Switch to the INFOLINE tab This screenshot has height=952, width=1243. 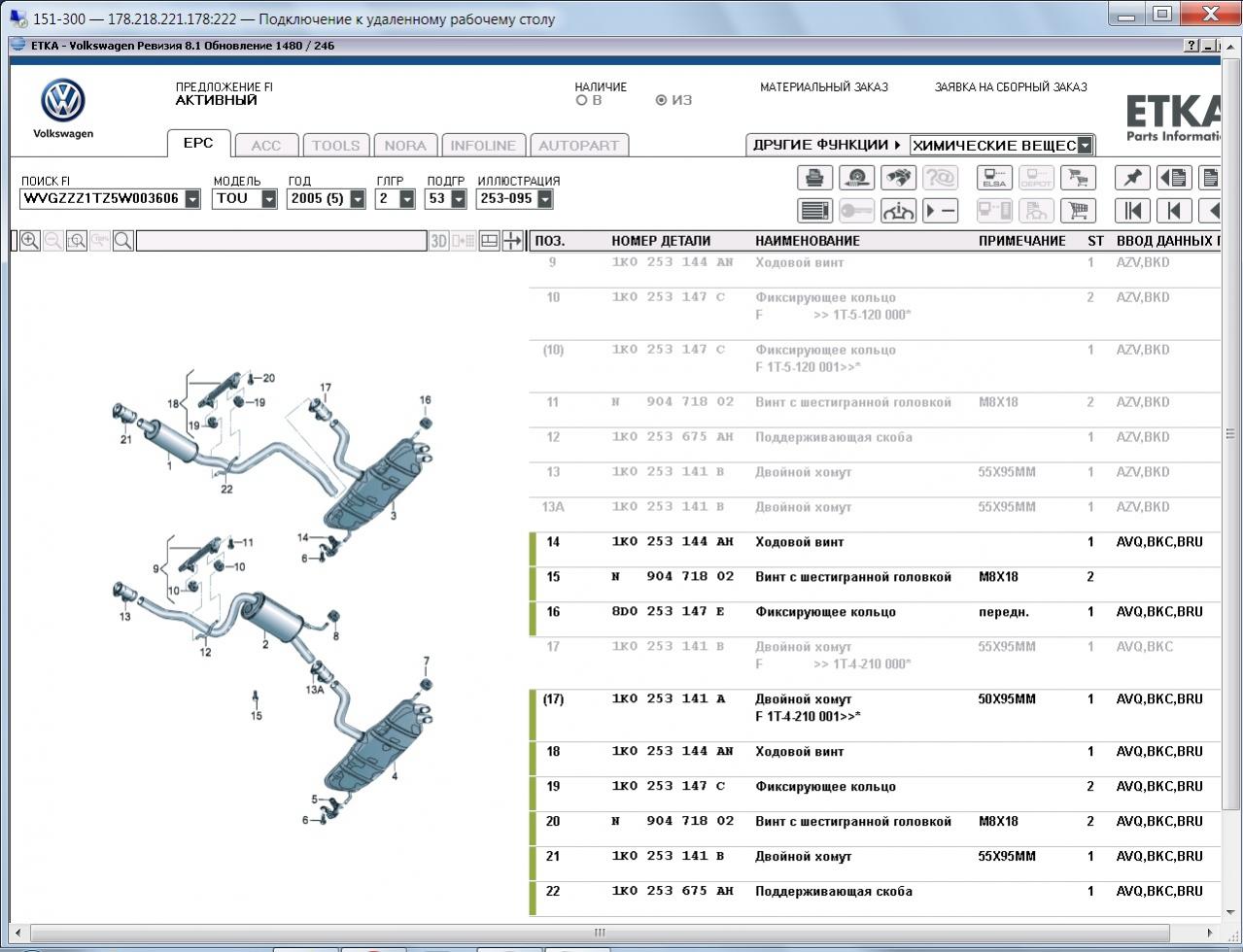pyautogui.click(x=483, y=146)
